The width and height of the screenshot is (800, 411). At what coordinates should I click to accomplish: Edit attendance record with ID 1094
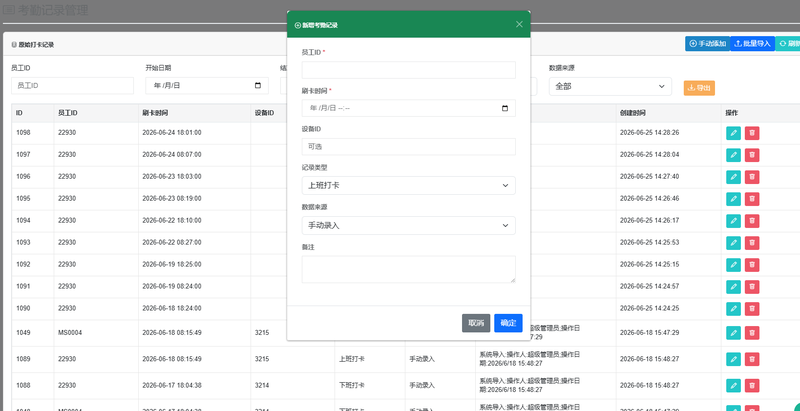click(x=733, y=221)
